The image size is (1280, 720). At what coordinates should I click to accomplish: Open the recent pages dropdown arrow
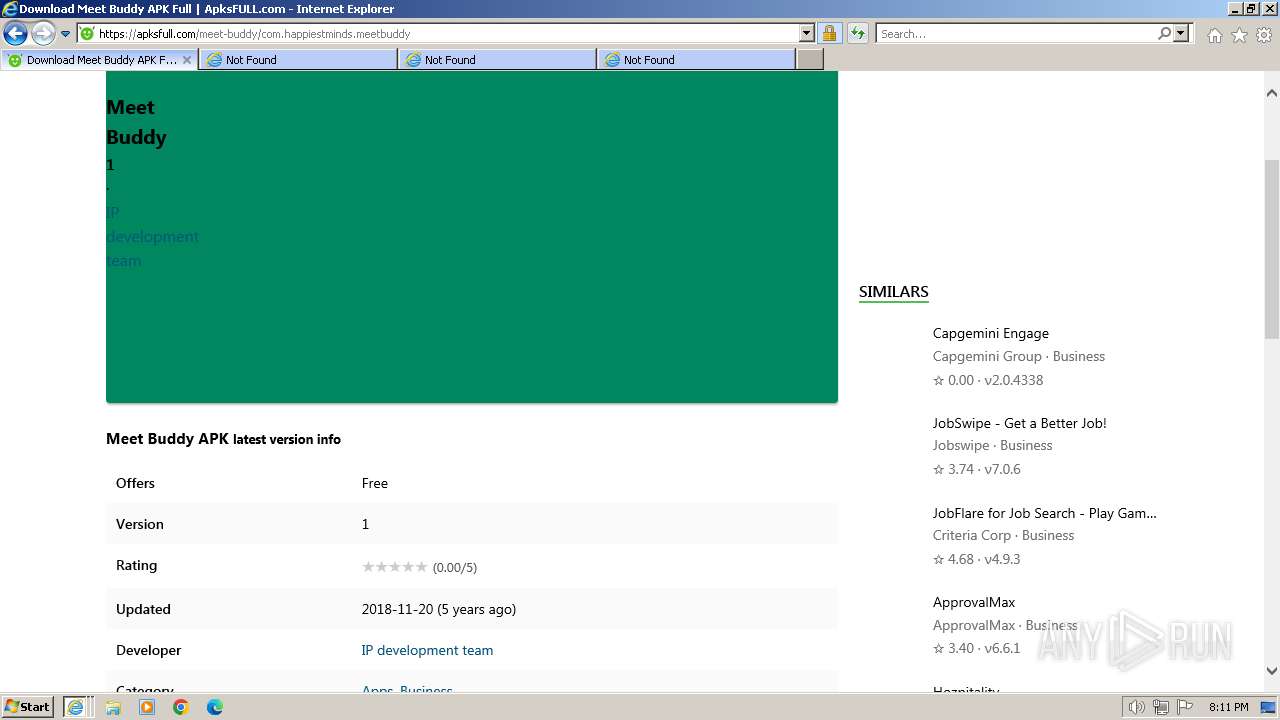click(x=65, y=34)
